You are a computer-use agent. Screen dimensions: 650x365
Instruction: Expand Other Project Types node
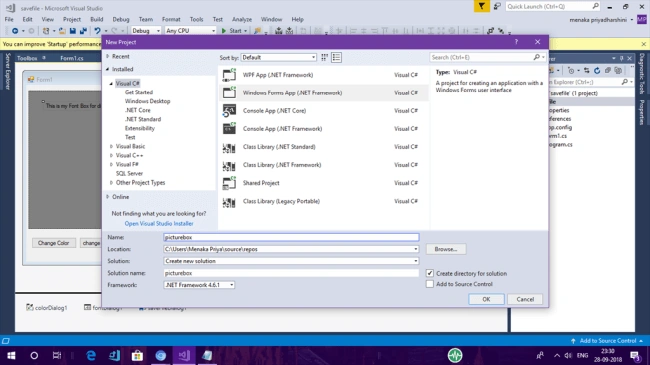[111, 182]
